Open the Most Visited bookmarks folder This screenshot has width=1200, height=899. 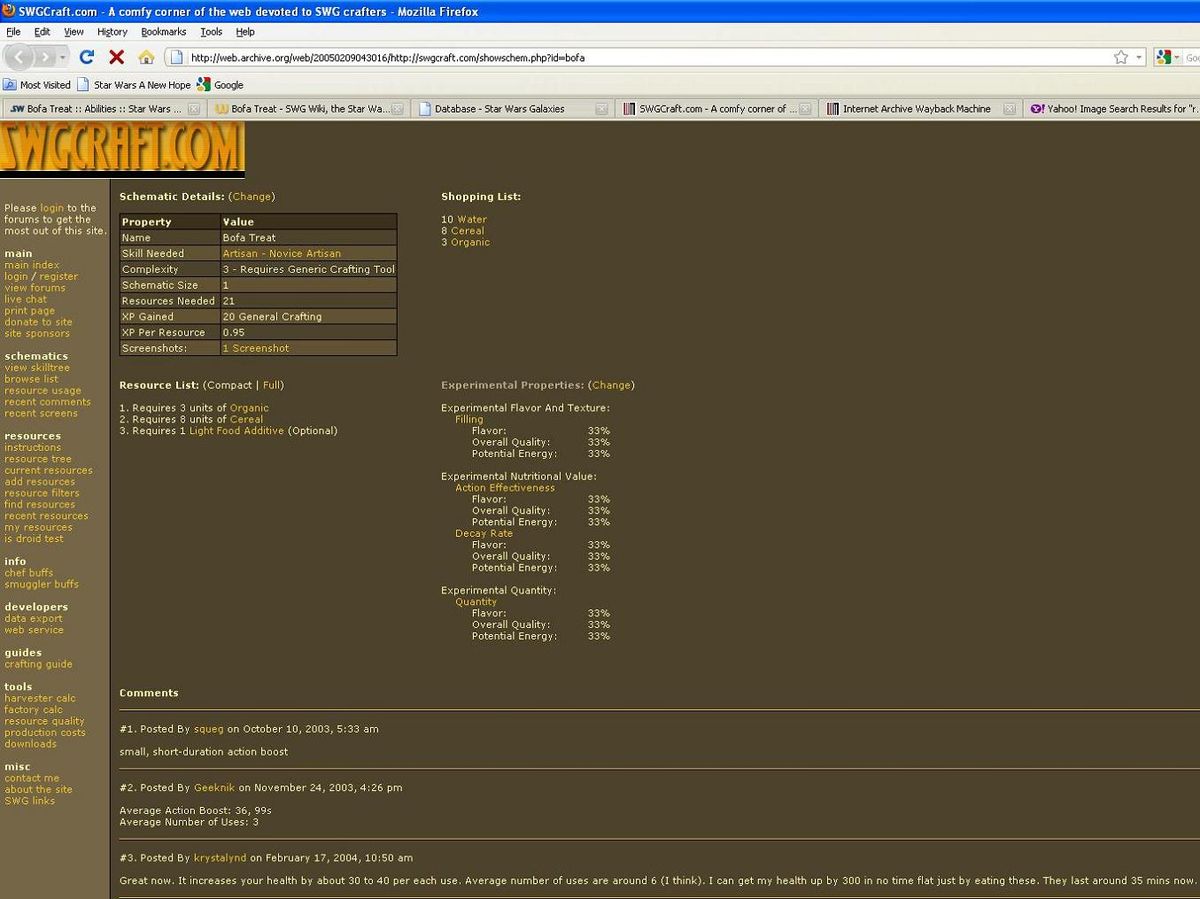tap(38, 85)
